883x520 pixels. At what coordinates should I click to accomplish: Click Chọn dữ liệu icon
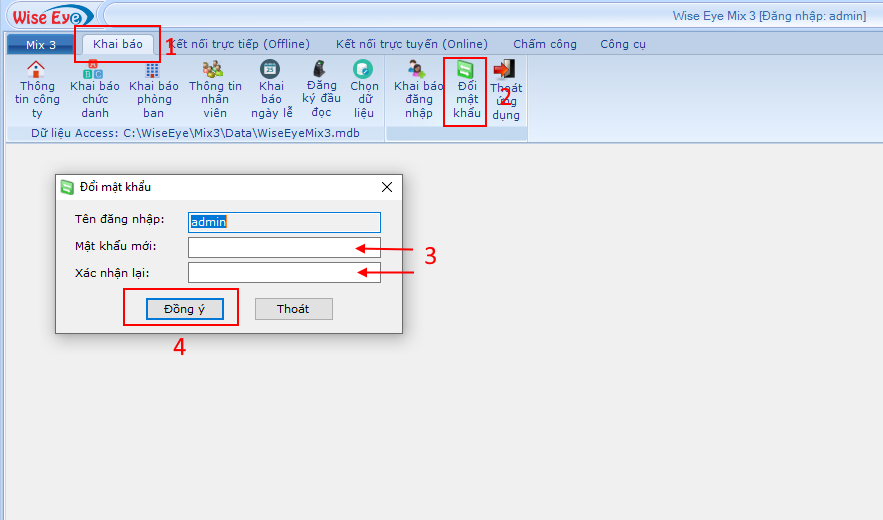(x=364, y=69)
